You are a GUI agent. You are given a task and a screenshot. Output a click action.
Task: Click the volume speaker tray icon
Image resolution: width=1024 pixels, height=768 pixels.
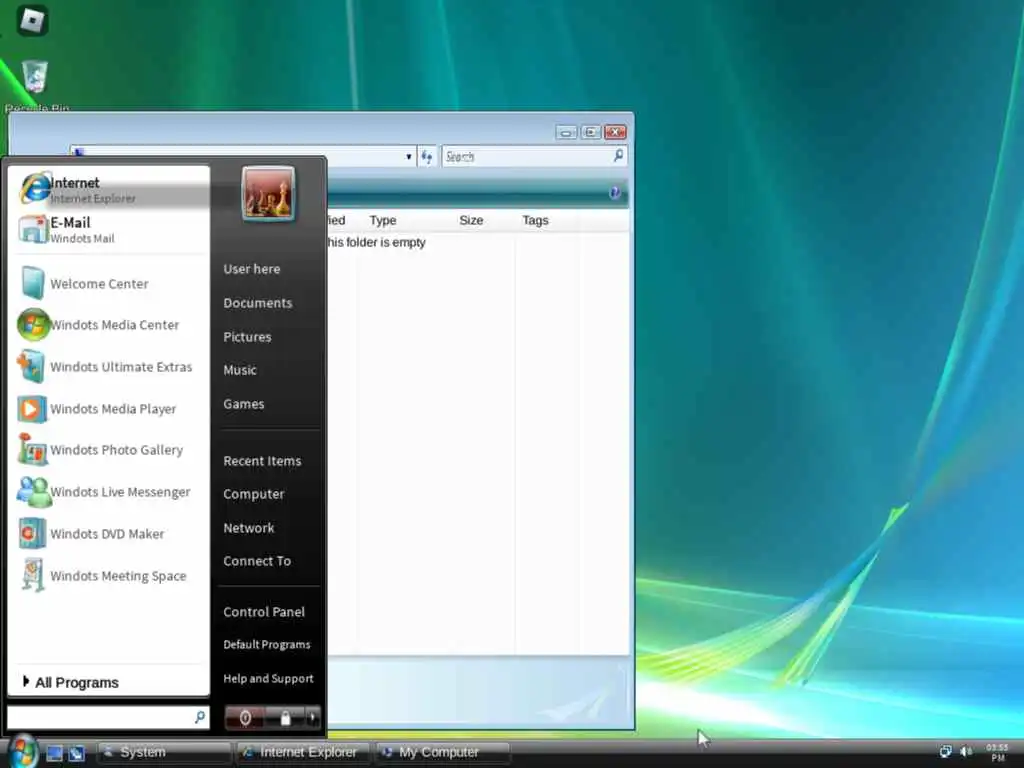(966, 752)
